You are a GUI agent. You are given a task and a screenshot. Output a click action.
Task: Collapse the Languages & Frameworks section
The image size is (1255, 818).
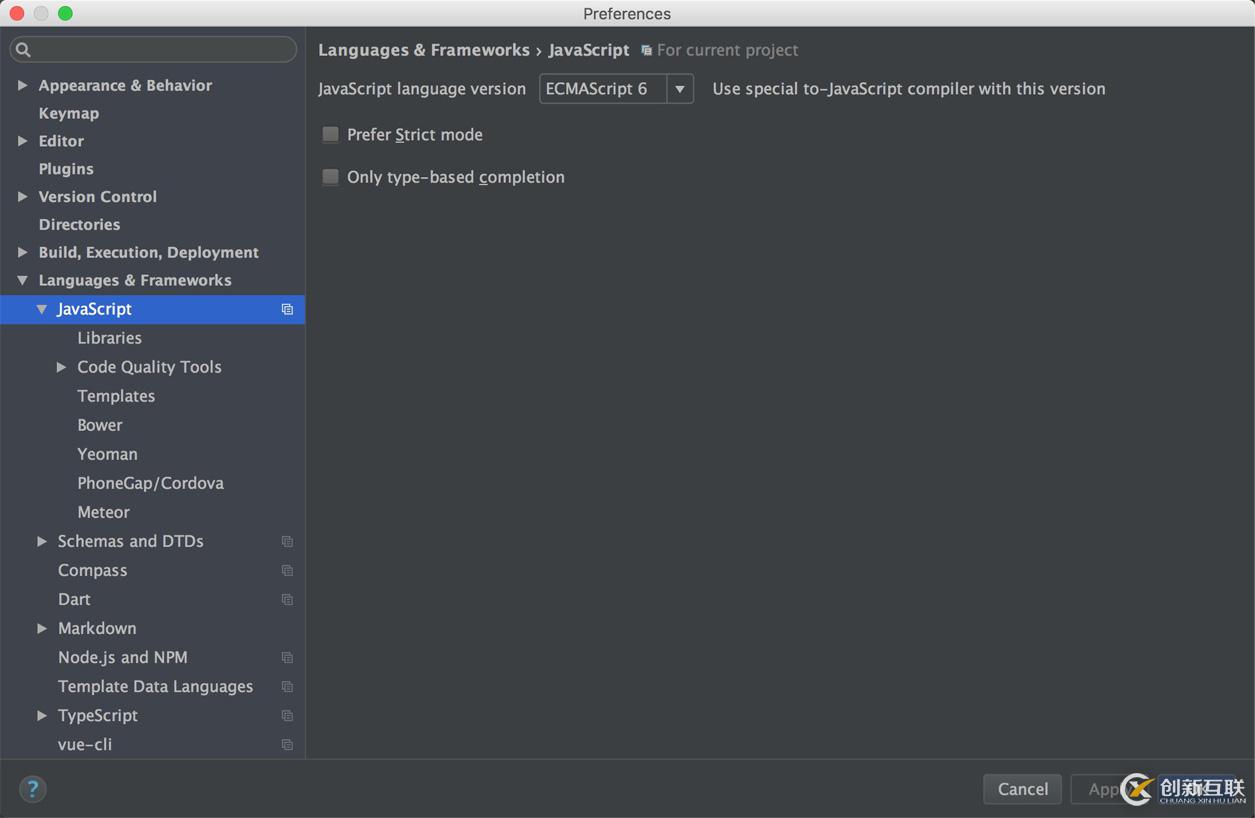22,280
